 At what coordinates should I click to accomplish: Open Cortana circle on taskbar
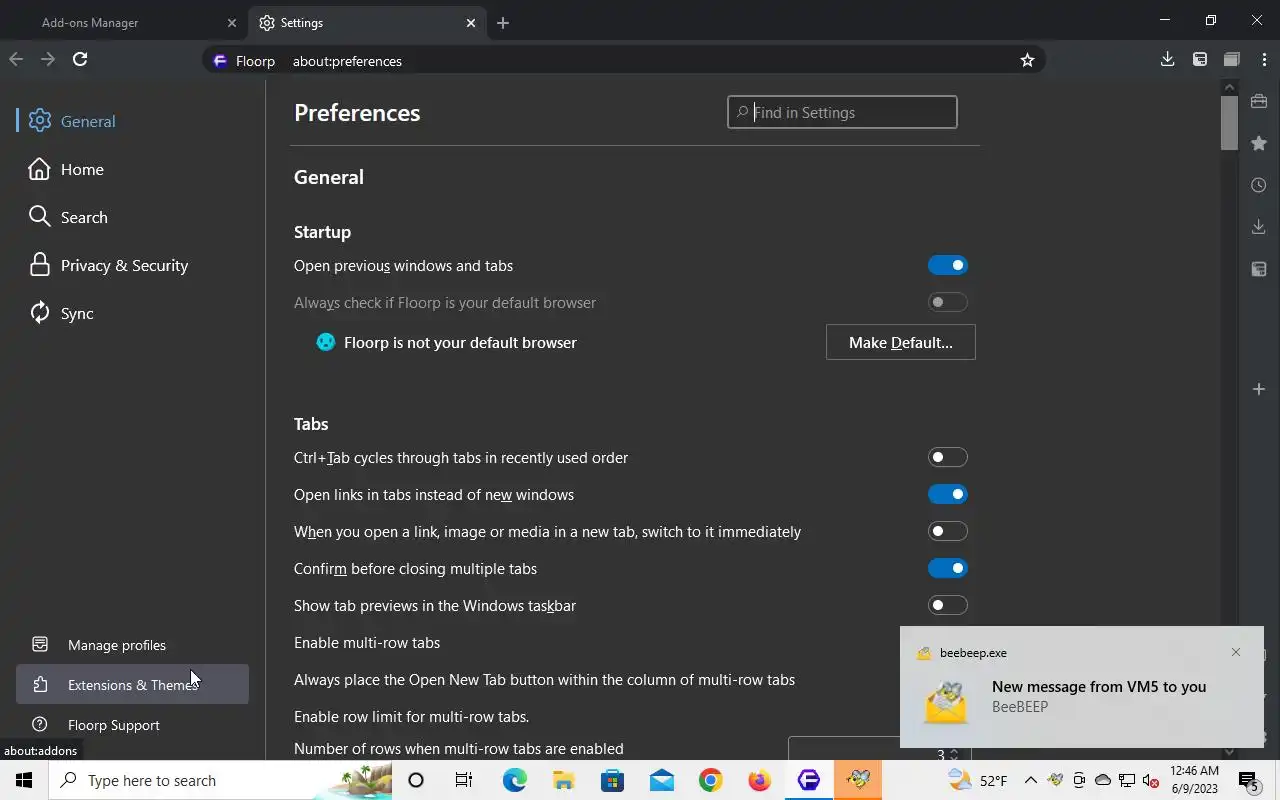[x=416, y=780]
